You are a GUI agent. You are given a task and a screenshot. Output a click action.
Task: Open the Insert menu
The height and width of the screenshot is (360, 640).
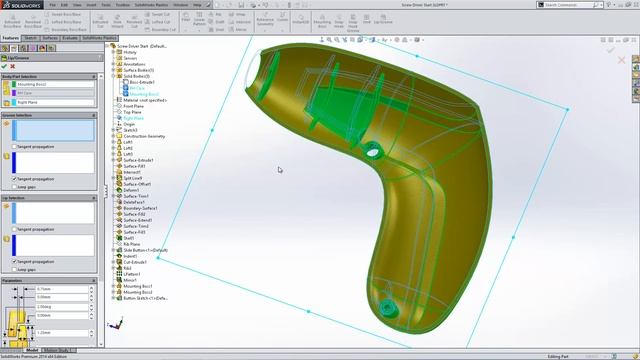[x=91, y=5]
